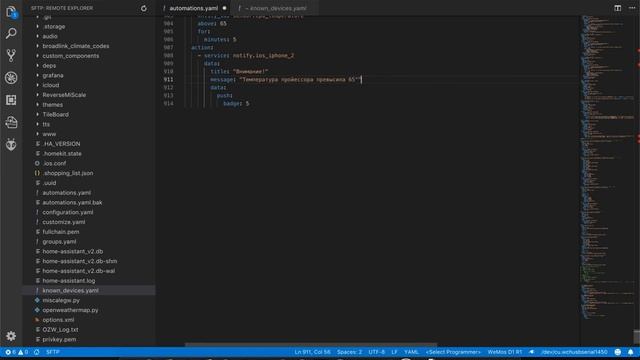The width and height of the screenshot is (640, 360).
Task: Change file encoding UTF-8
Action: [x=376, y=352]
